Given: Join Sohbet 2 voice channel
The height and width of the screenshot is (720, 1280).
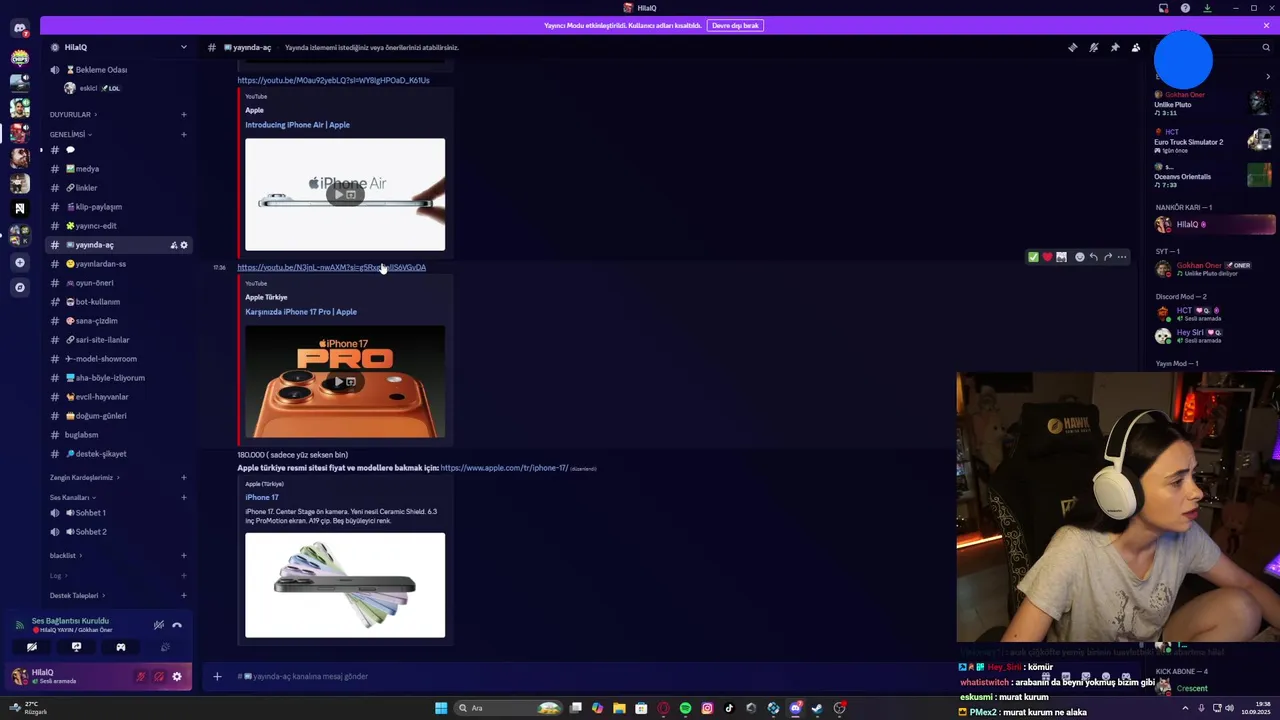Looking at the screenshot, I should (119, 532).
